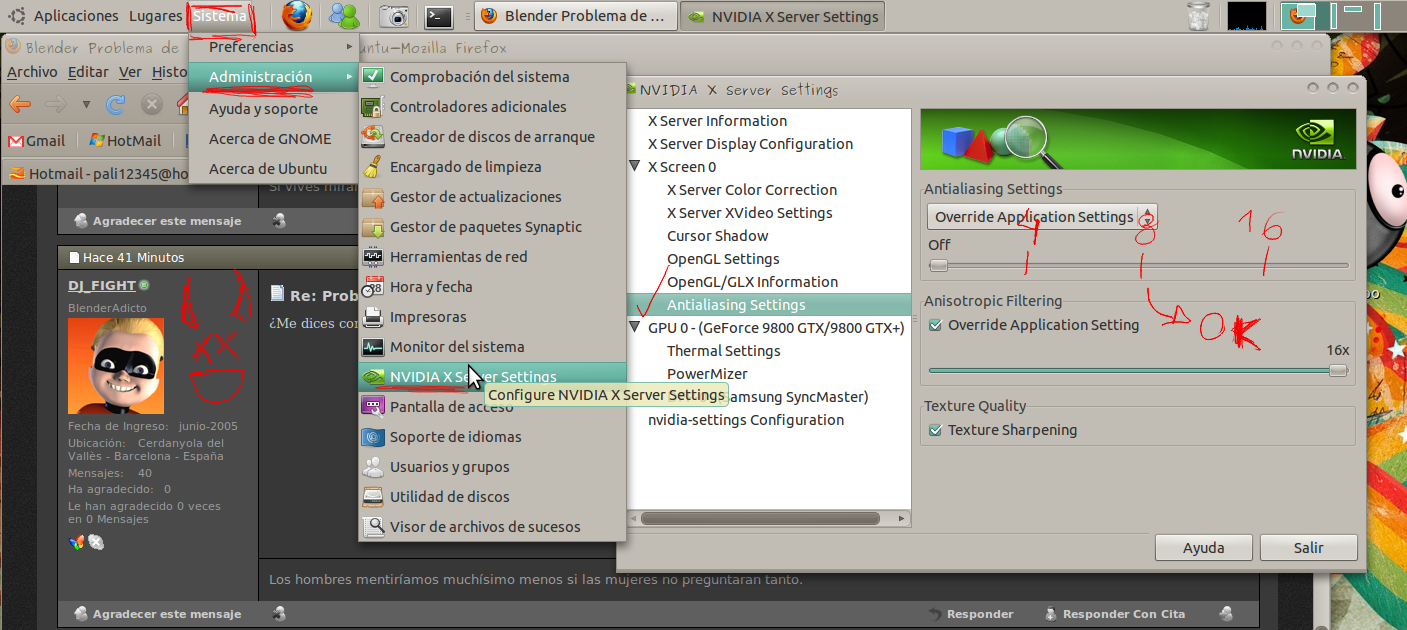Image resolution: width=1407 pixels, height=630 pixels.
Task: Click DJ_FIGHT avatar image
Action: pyautogui.click(x=116, y=366)
